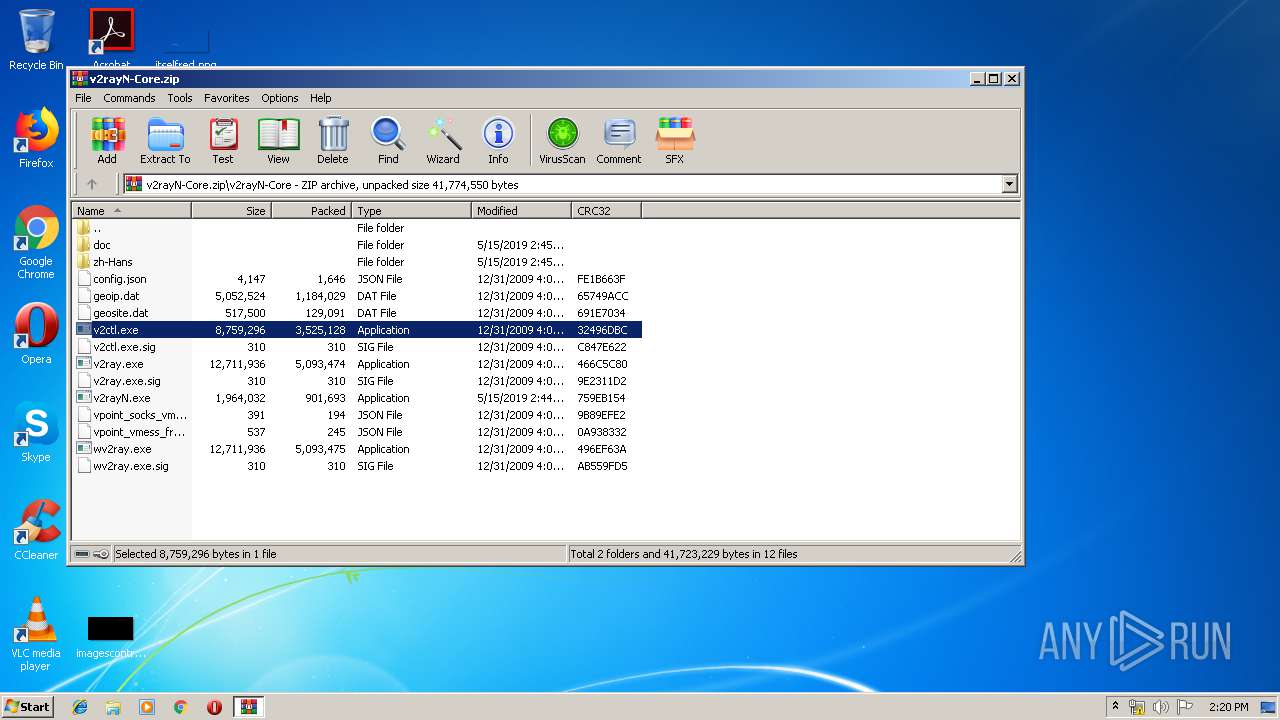Sort by the Modified column header
The image size is (1280, 720).
click(521, 210)
